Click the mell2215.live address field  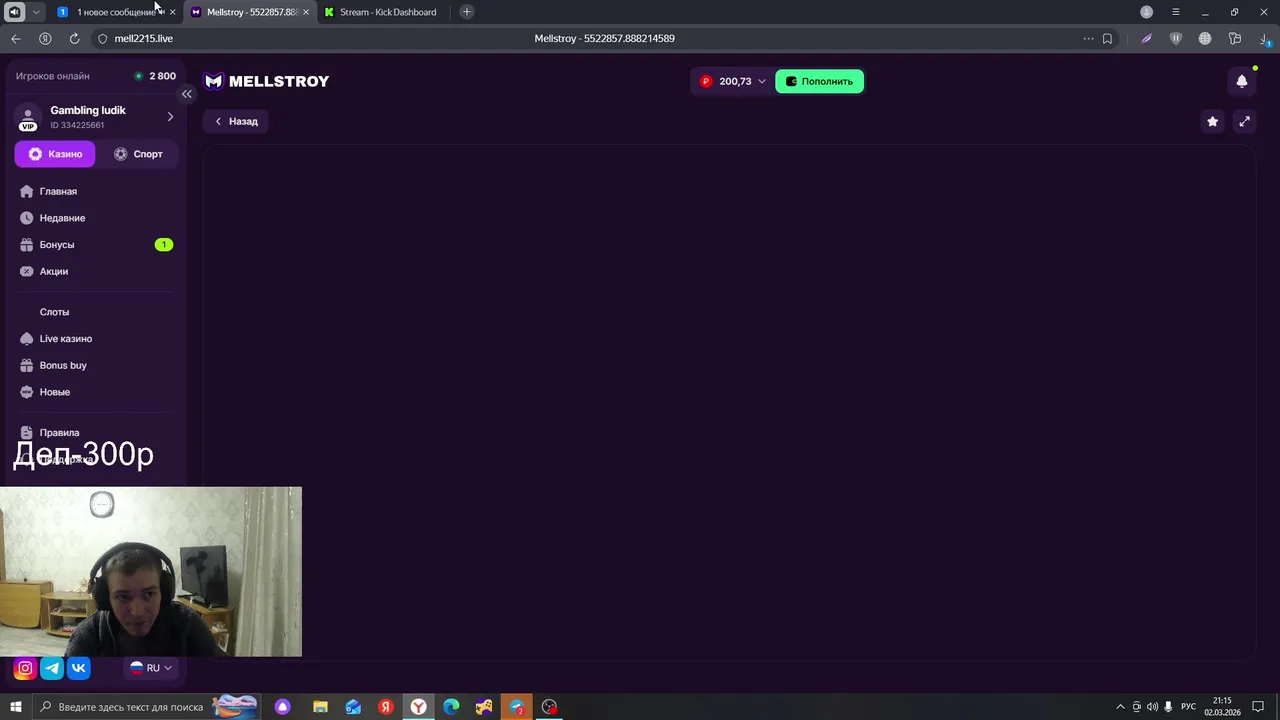[143, 38]
